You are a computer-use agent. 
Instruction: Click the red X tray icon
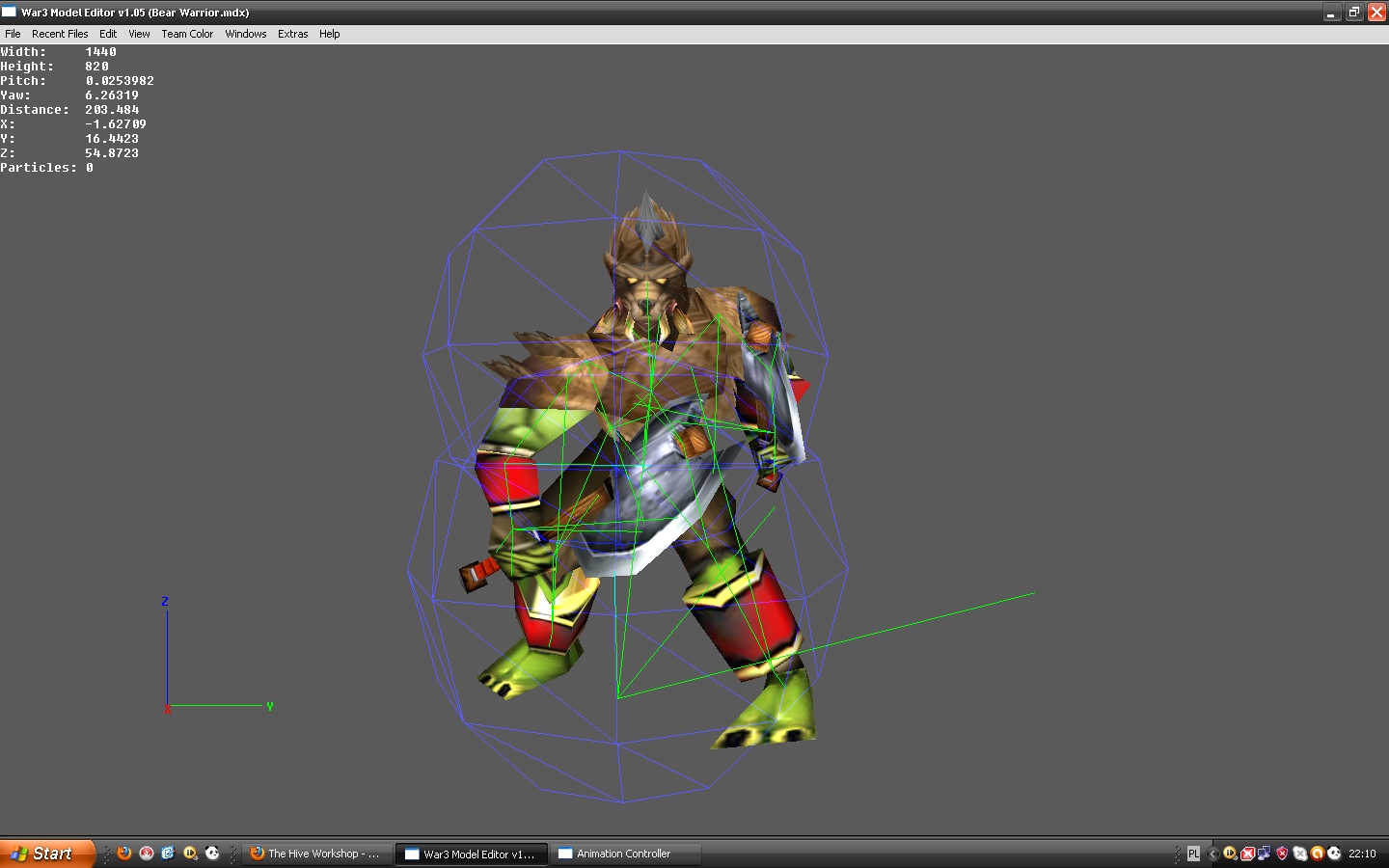1247,854
